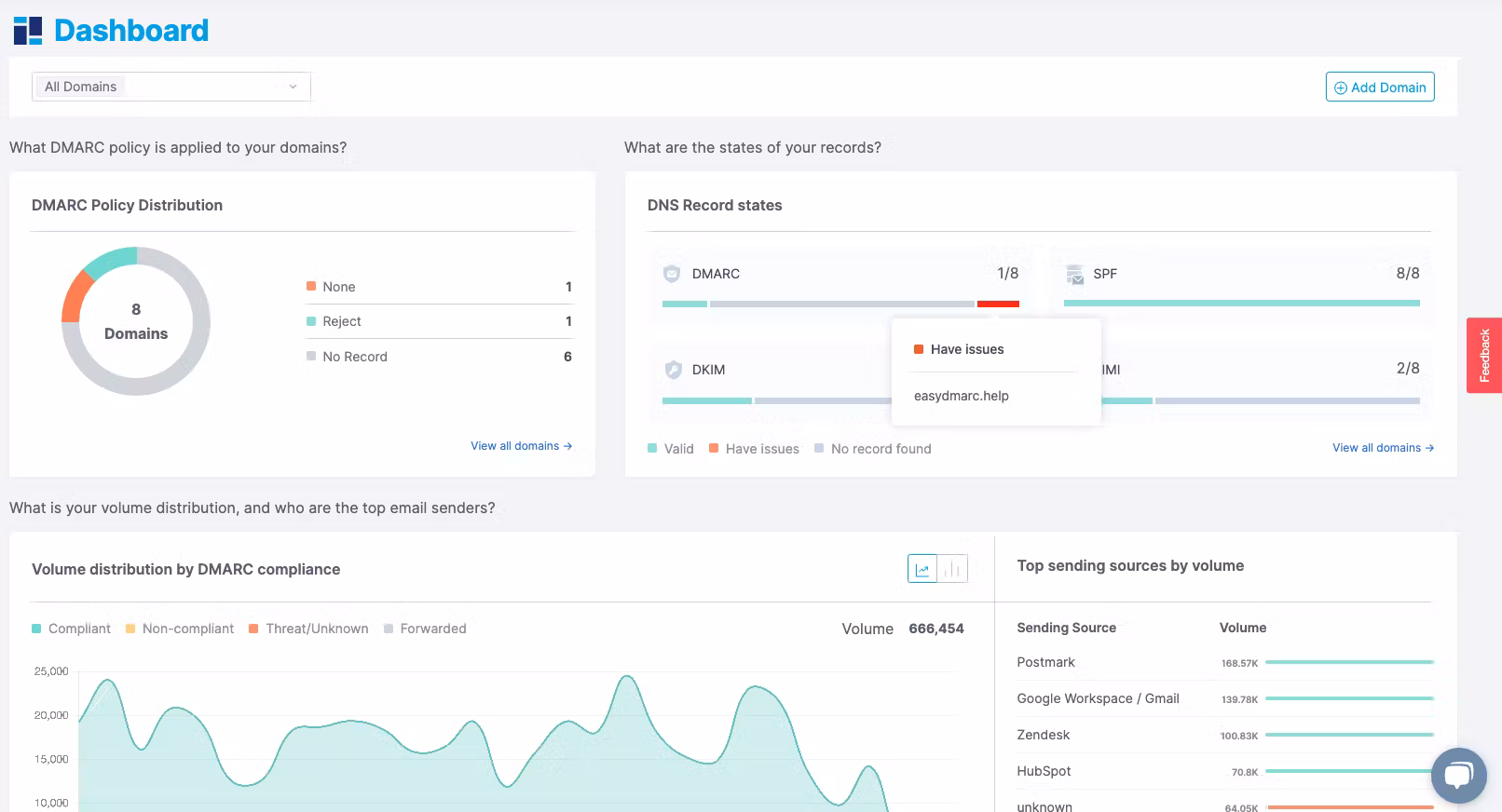
Task: Open the All Domains selector box
Action: coord(171,87)
